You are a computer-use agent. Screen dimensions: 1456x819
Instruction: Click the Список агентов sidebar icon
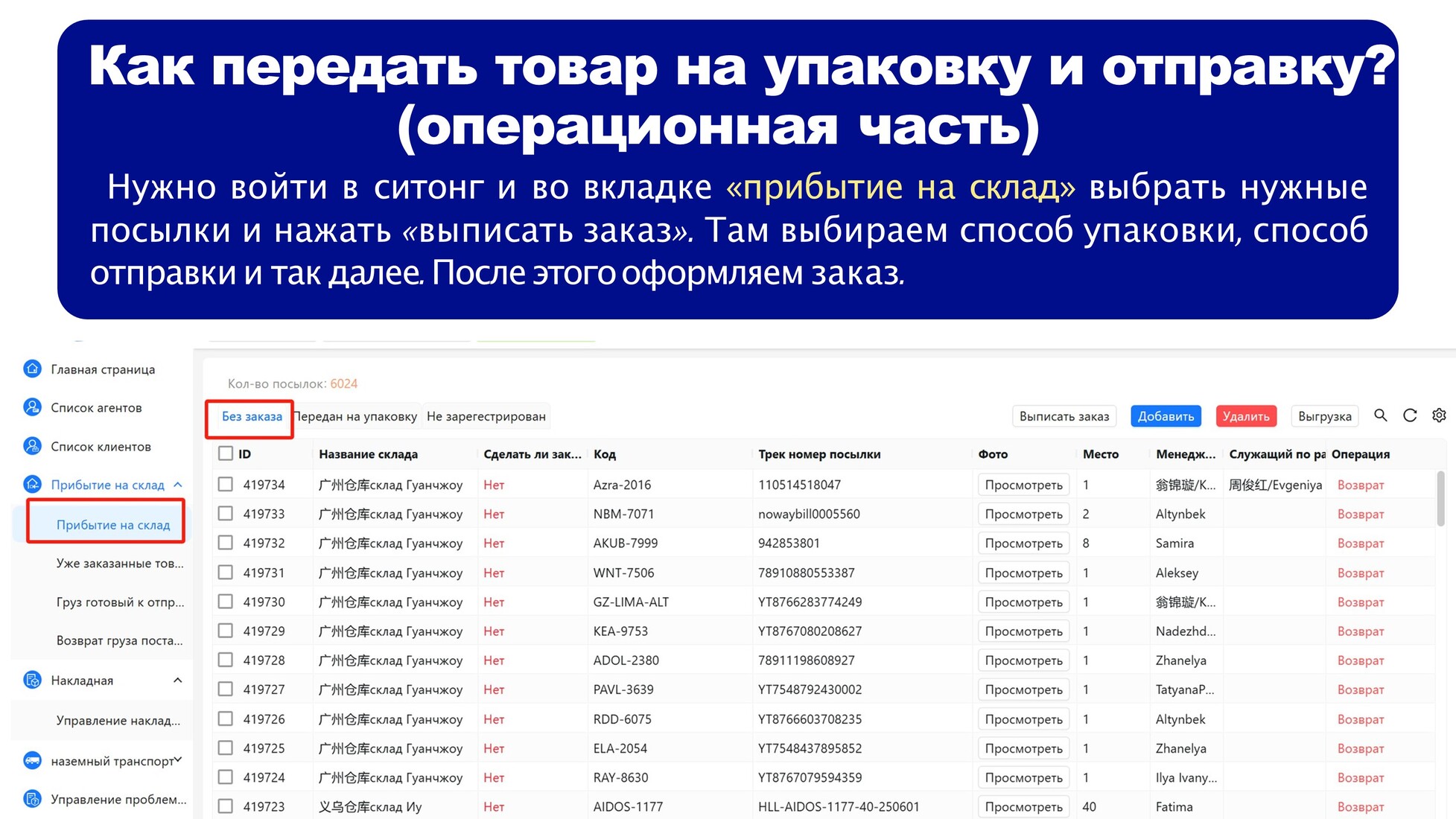point(32,407)
